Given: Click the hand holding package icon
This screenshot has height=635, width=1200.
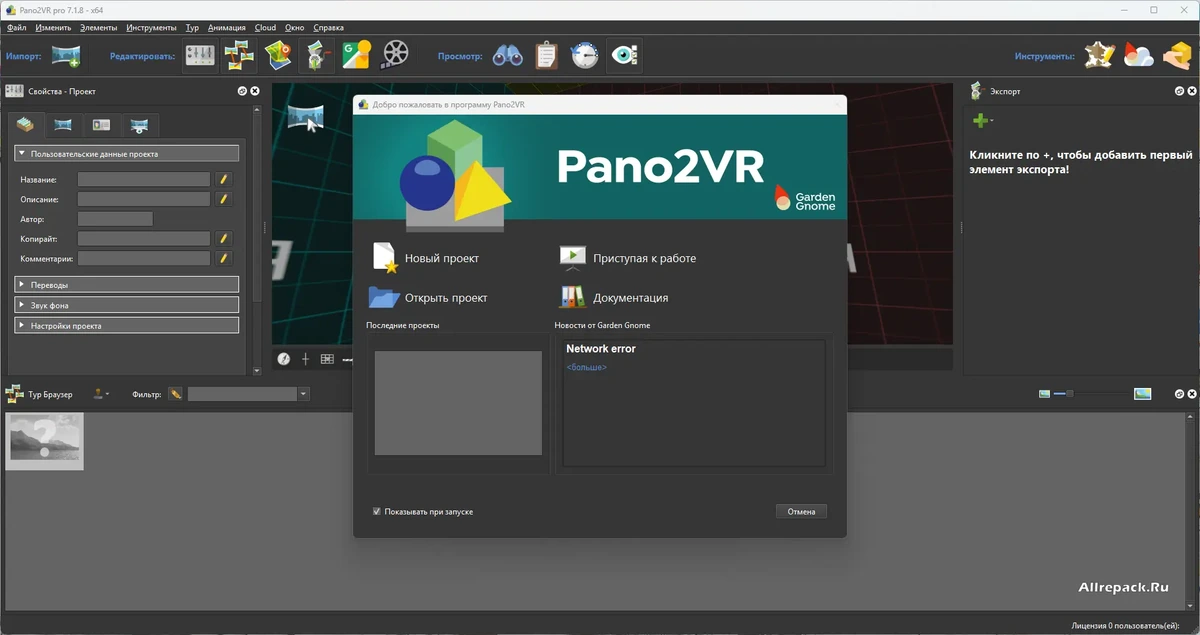Looking at the screenshot, I should coord(1176,56).
